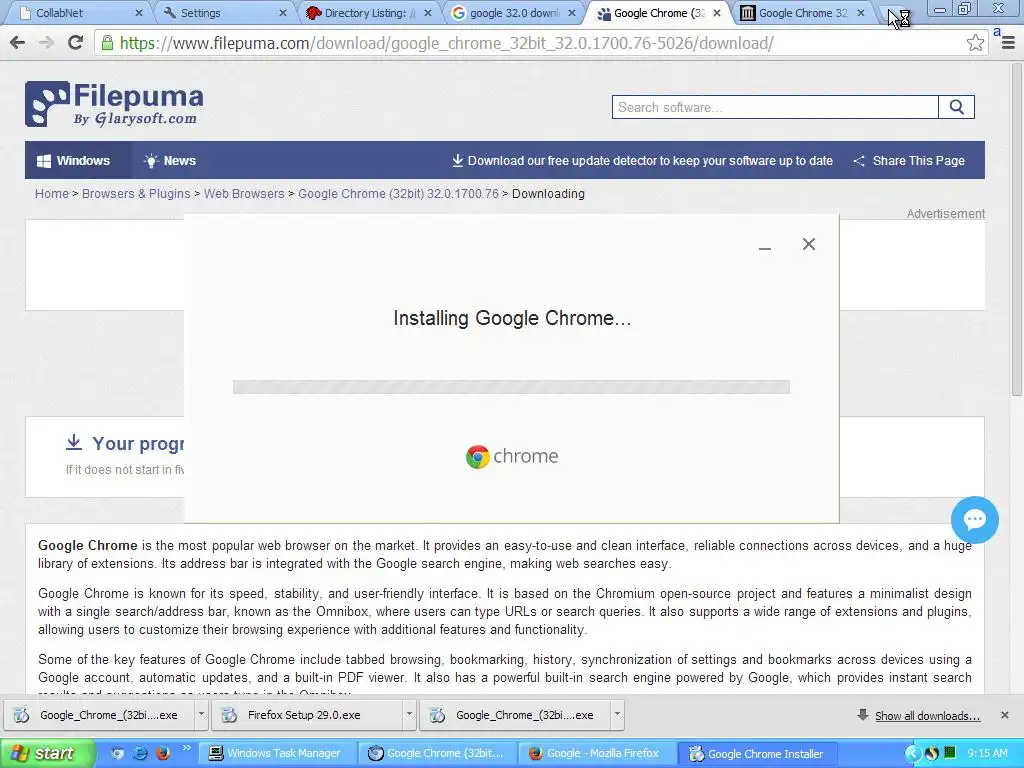Click the taskbar clock 9:15 AM

tap(987, 754)
